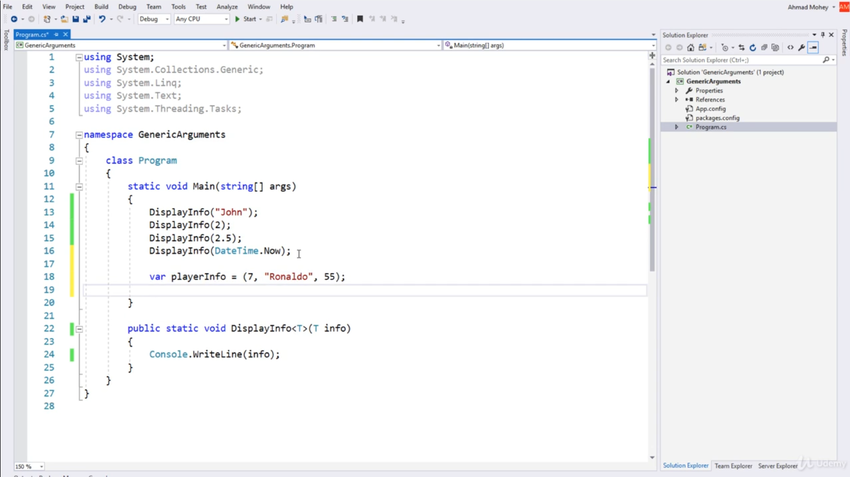Comment out the selected lines icon
Viewport: 850px width, 477px height.
[x=334, y=19]
